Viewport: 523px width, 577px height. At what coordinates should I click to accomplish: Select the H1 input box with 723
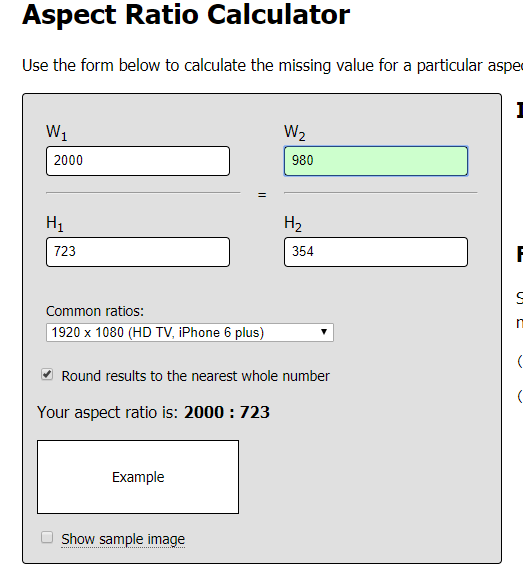click(138, 252)
